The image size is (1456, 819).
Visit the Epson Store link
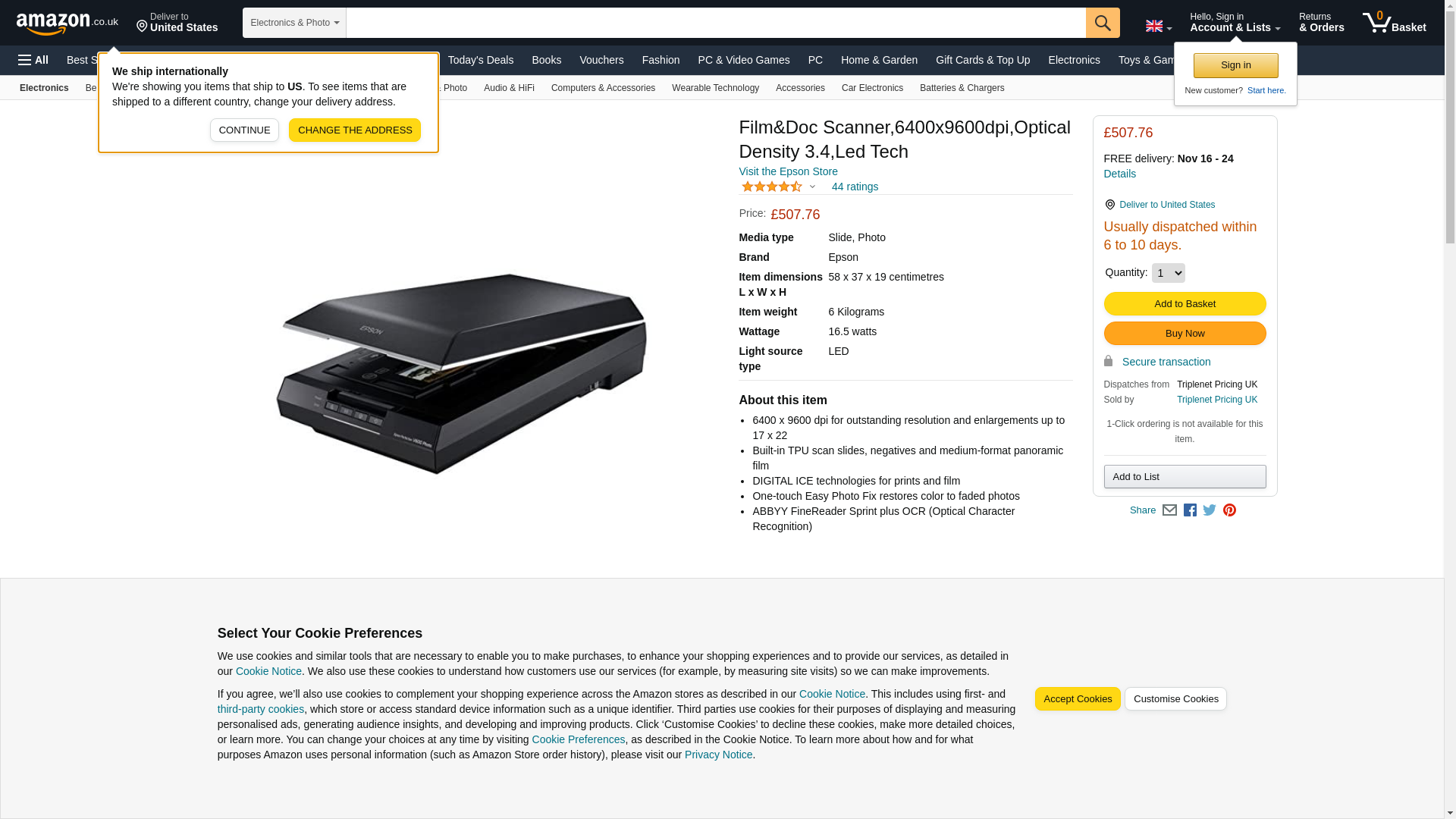(788, 171)
